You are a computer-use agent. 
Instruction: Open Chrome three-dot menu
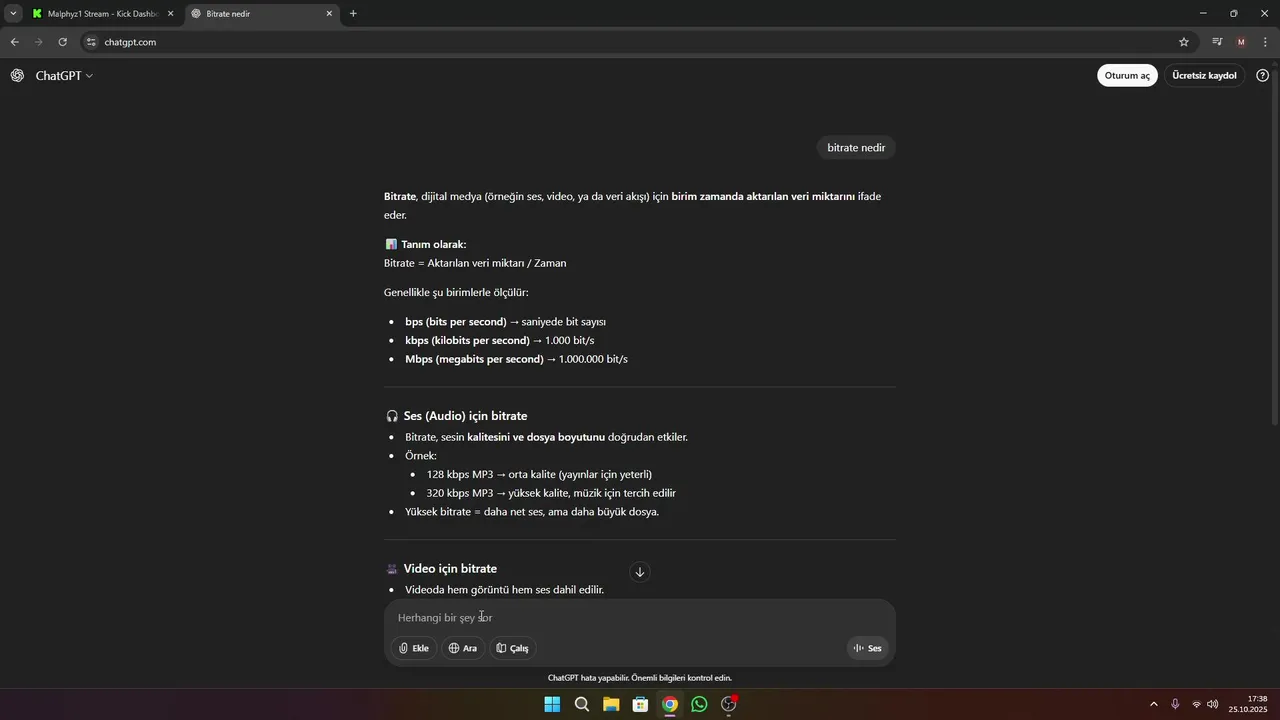[1265, 42]
